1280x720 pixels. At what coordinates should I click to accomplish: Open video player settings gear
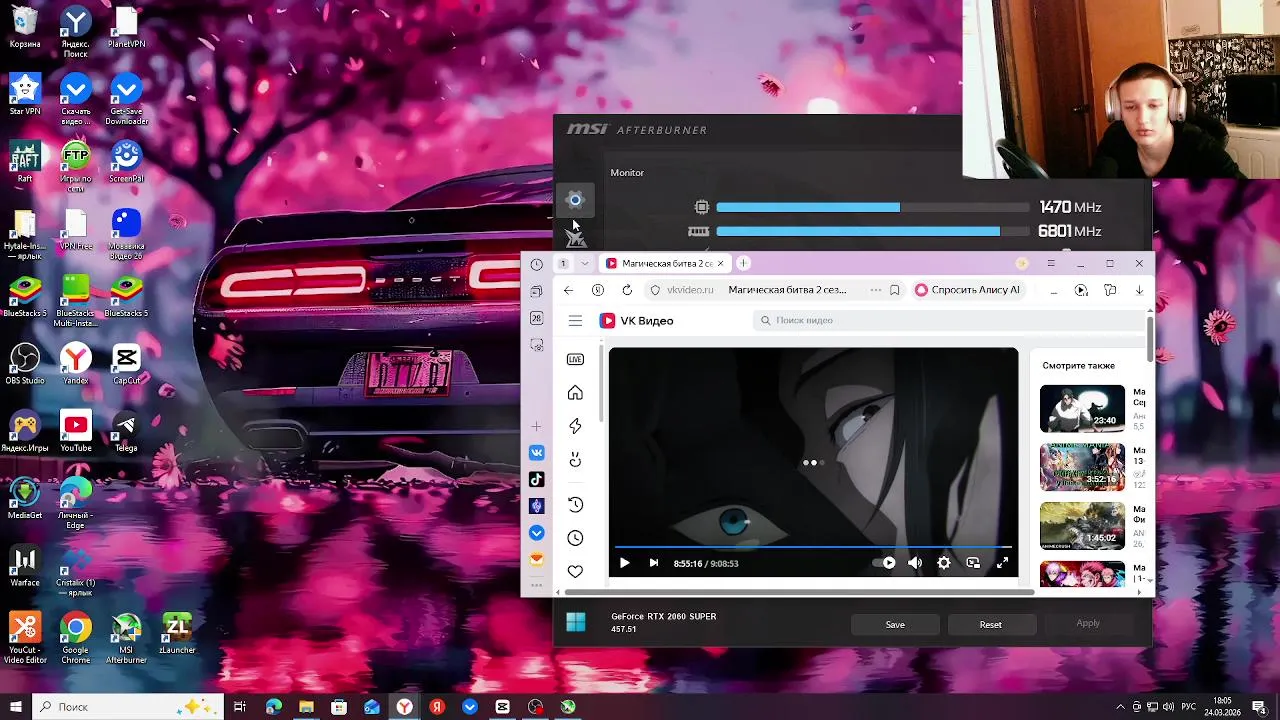[944, 563]
